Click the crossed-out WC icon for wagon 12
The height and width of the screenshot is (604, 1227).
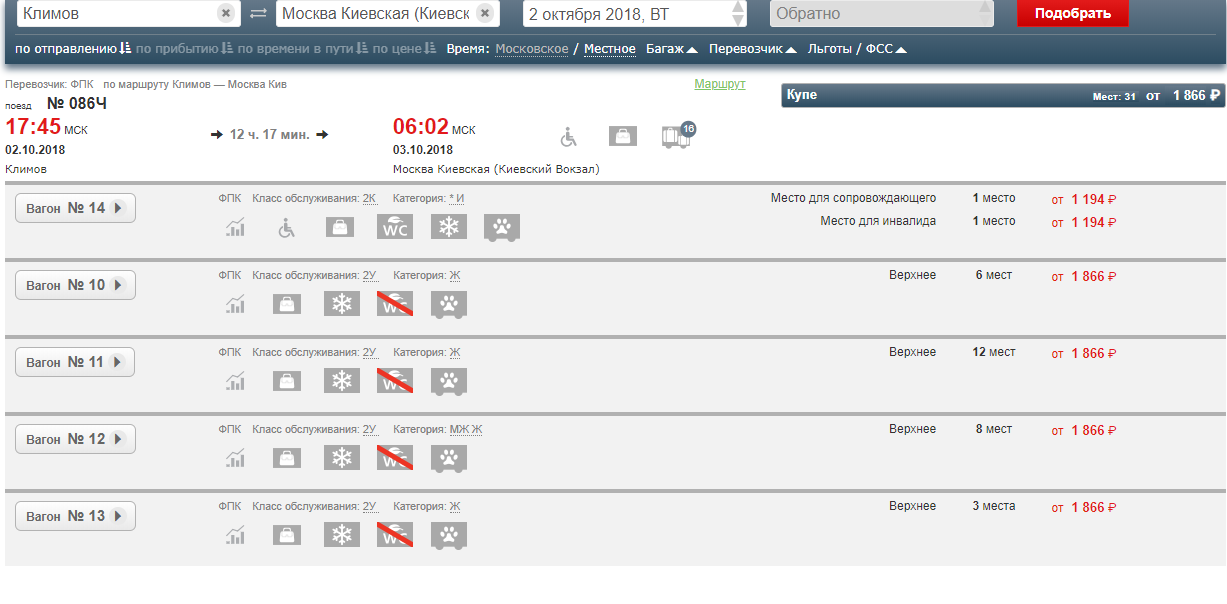point(395,458)
